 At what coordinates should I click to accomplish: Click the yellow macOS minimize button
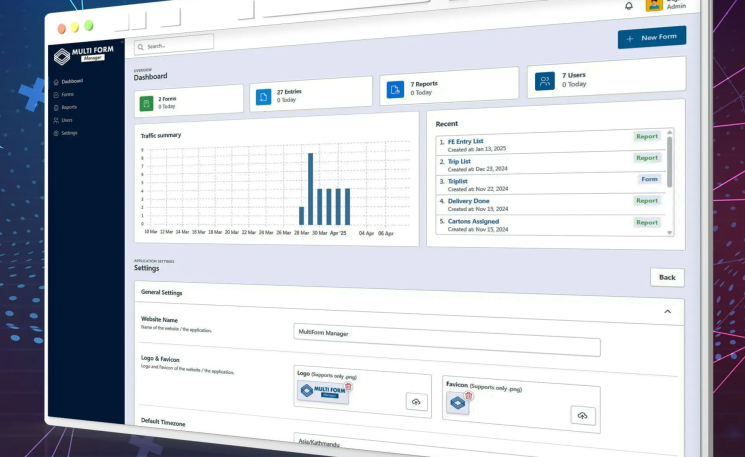point(75,27)
